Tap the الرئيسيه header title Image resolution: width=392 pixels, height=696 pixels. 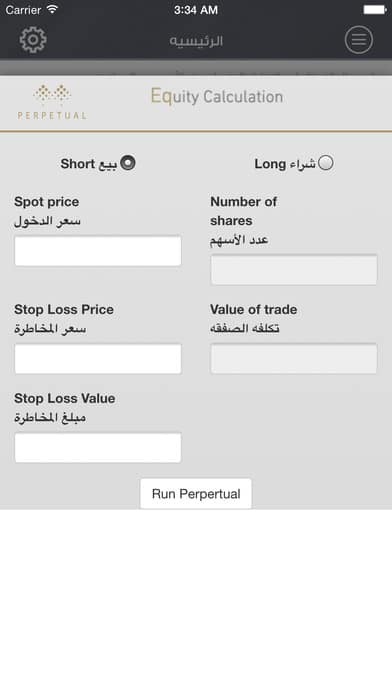click(x=196, y=41)
